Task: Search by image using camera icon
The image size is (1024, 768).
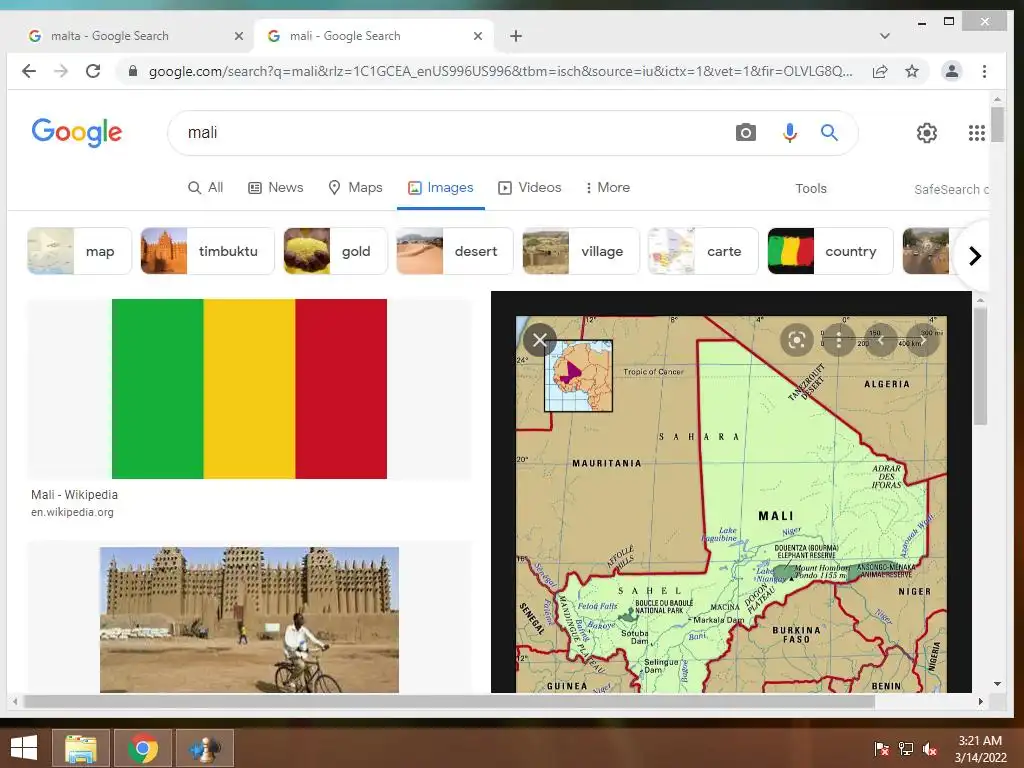Action: [745, 133]
